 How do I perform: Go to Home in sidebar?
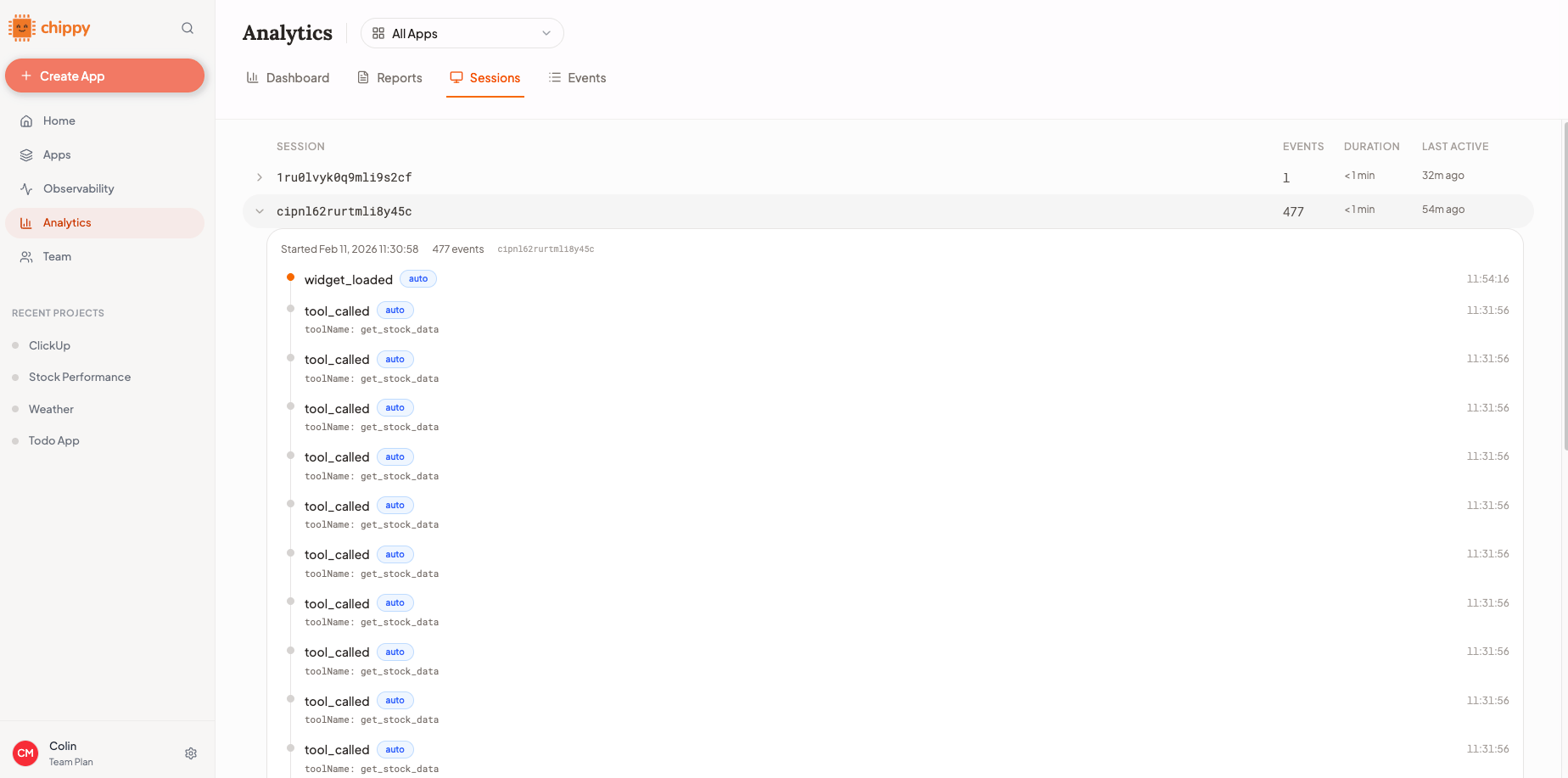[x=104, y=120]
